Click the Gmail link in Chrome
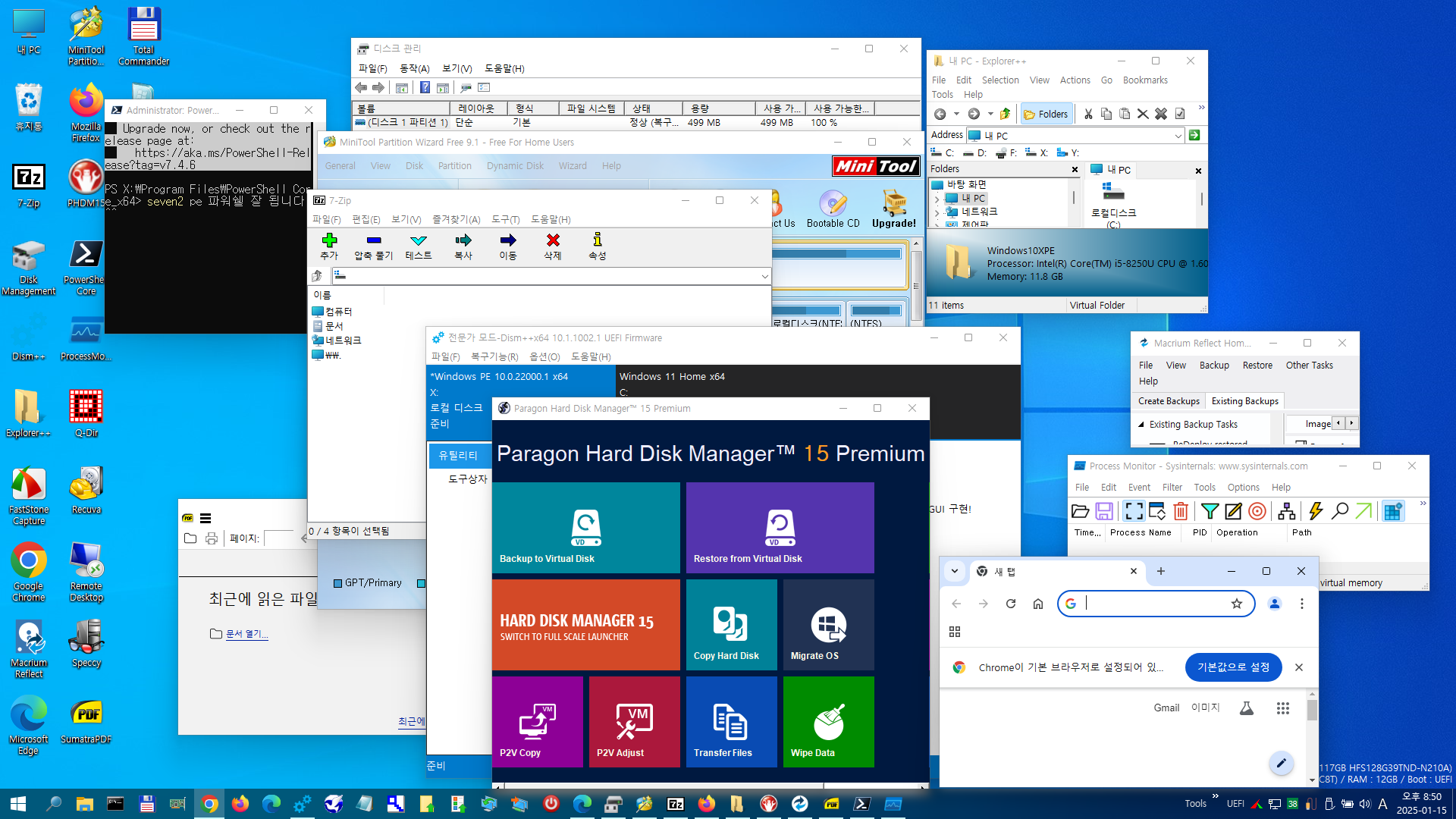This screenshot has width=1456, height=819. click(1166, 708)
